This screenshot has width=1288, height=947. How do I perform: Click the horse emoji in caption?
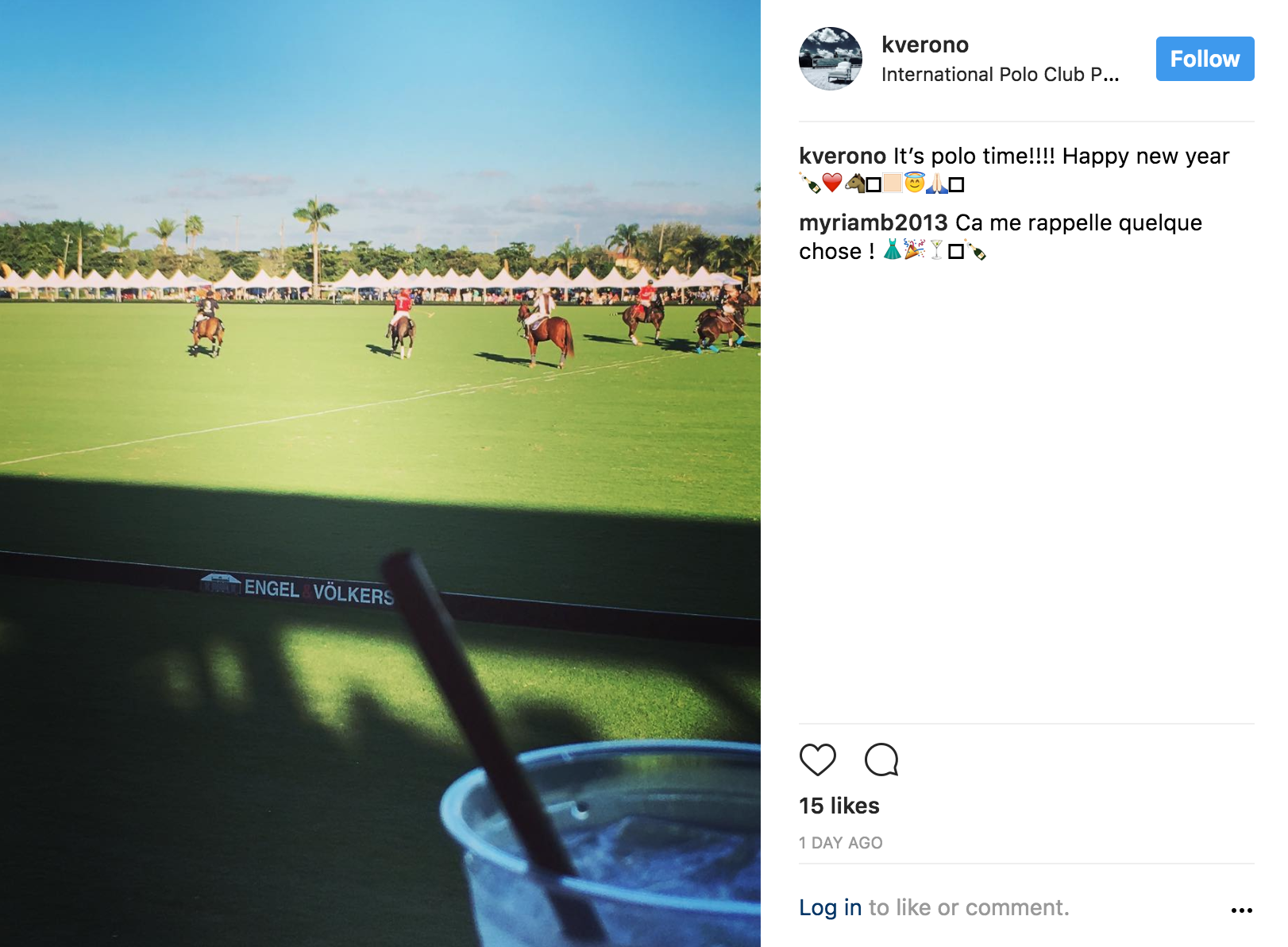[854, 184]
